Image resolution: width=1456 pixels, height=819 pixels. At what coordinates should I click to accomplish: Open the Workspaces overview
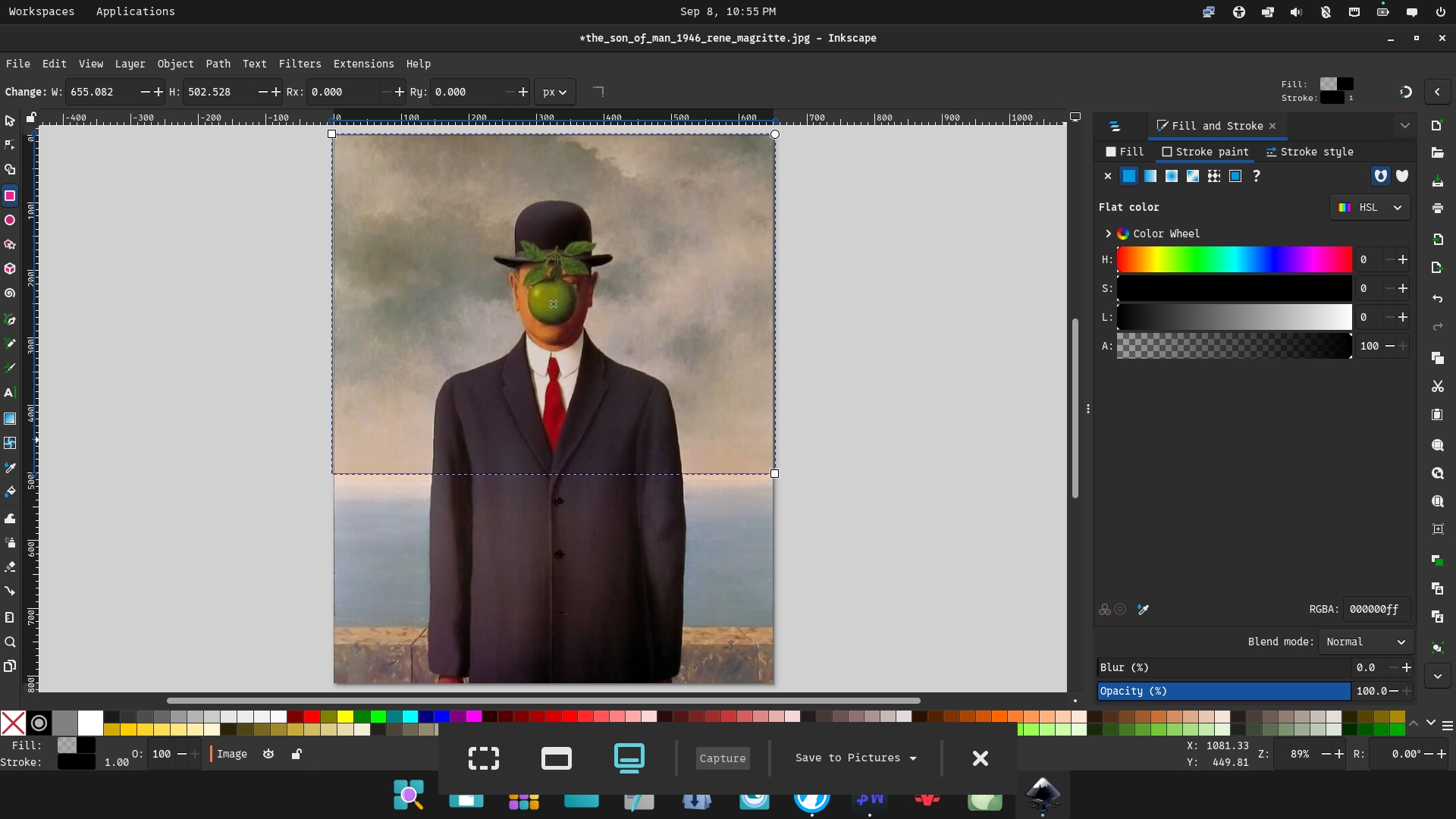(x=42, y=11)
